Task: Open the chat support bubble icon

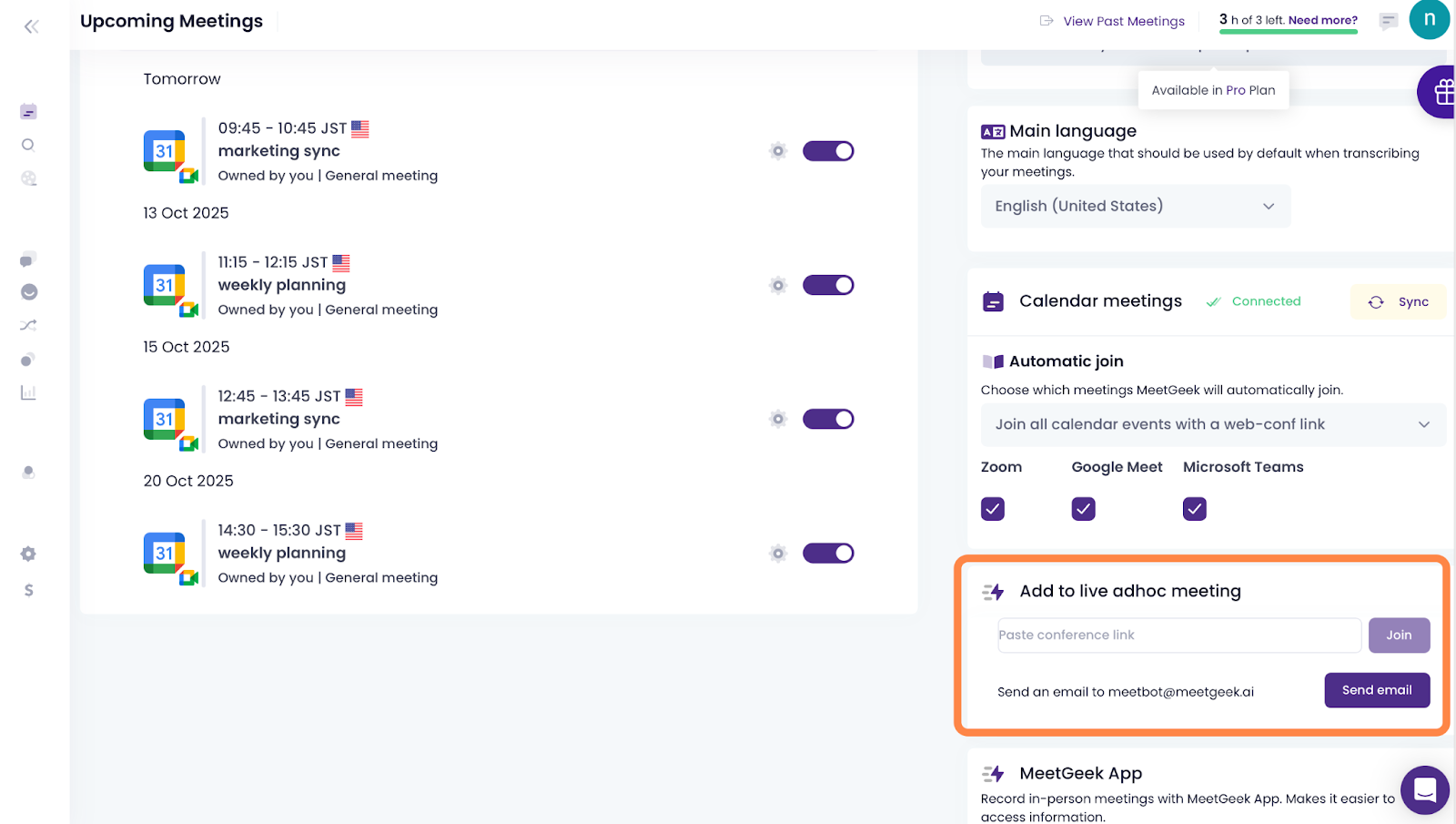Action: pos(1424,789)
